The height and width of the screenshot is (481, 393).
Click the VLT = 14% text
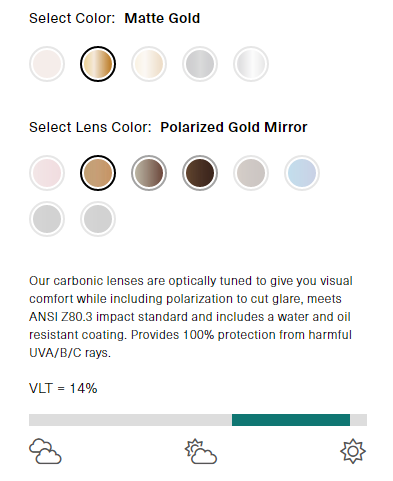pos(63,388)
